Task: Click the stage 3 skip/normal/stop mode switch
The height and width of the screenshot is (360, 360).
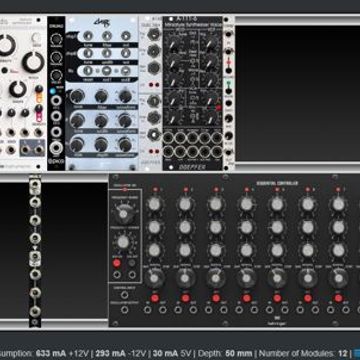Action: (216, 278)
